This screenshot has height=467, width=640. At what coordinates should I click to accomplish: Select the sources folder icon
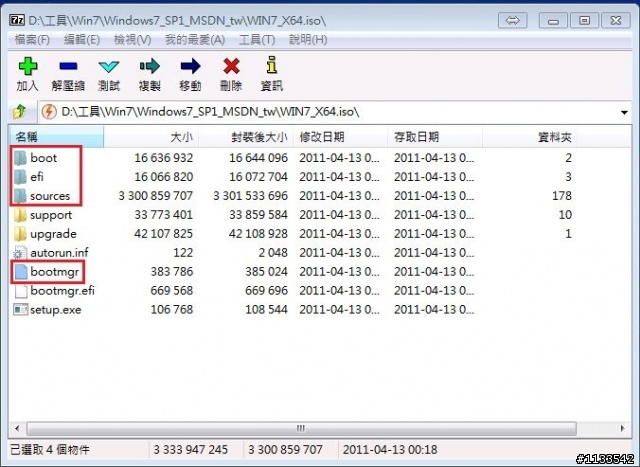[x=20, y=196]
